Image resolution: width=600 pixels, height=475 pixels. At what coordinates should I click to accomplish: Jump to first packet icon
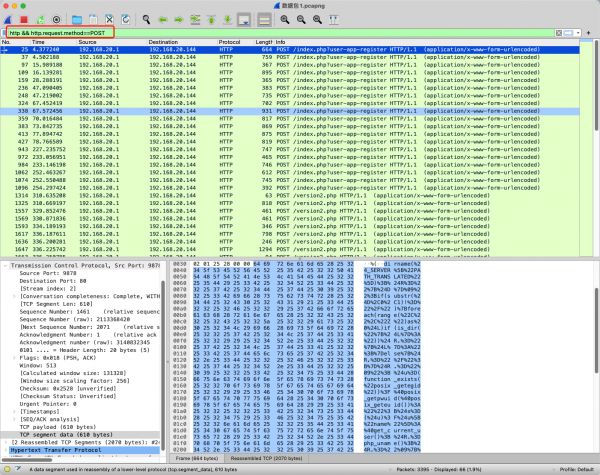[211, 20]
